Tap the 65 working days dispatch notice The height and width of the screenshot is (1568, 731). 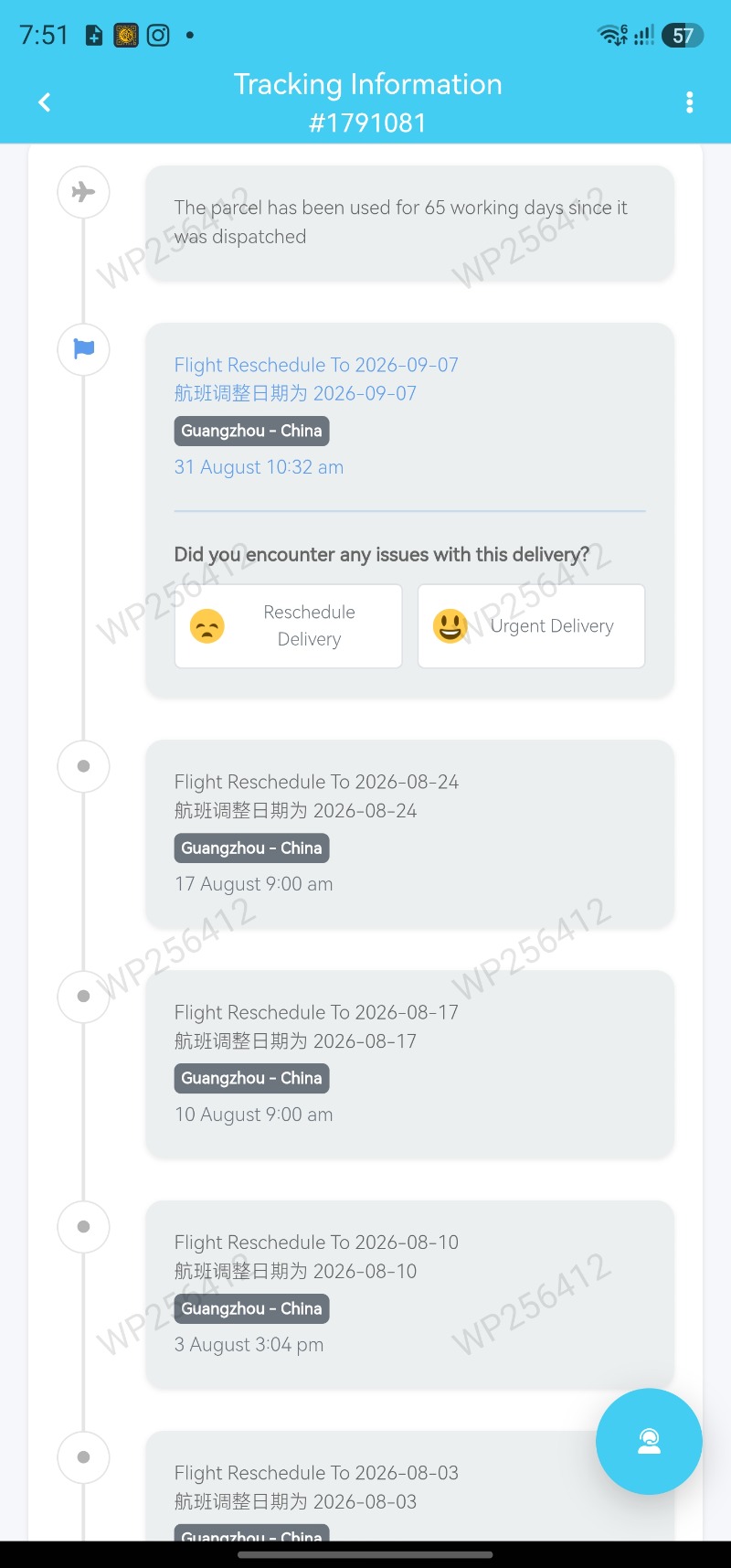coord(410,222)
